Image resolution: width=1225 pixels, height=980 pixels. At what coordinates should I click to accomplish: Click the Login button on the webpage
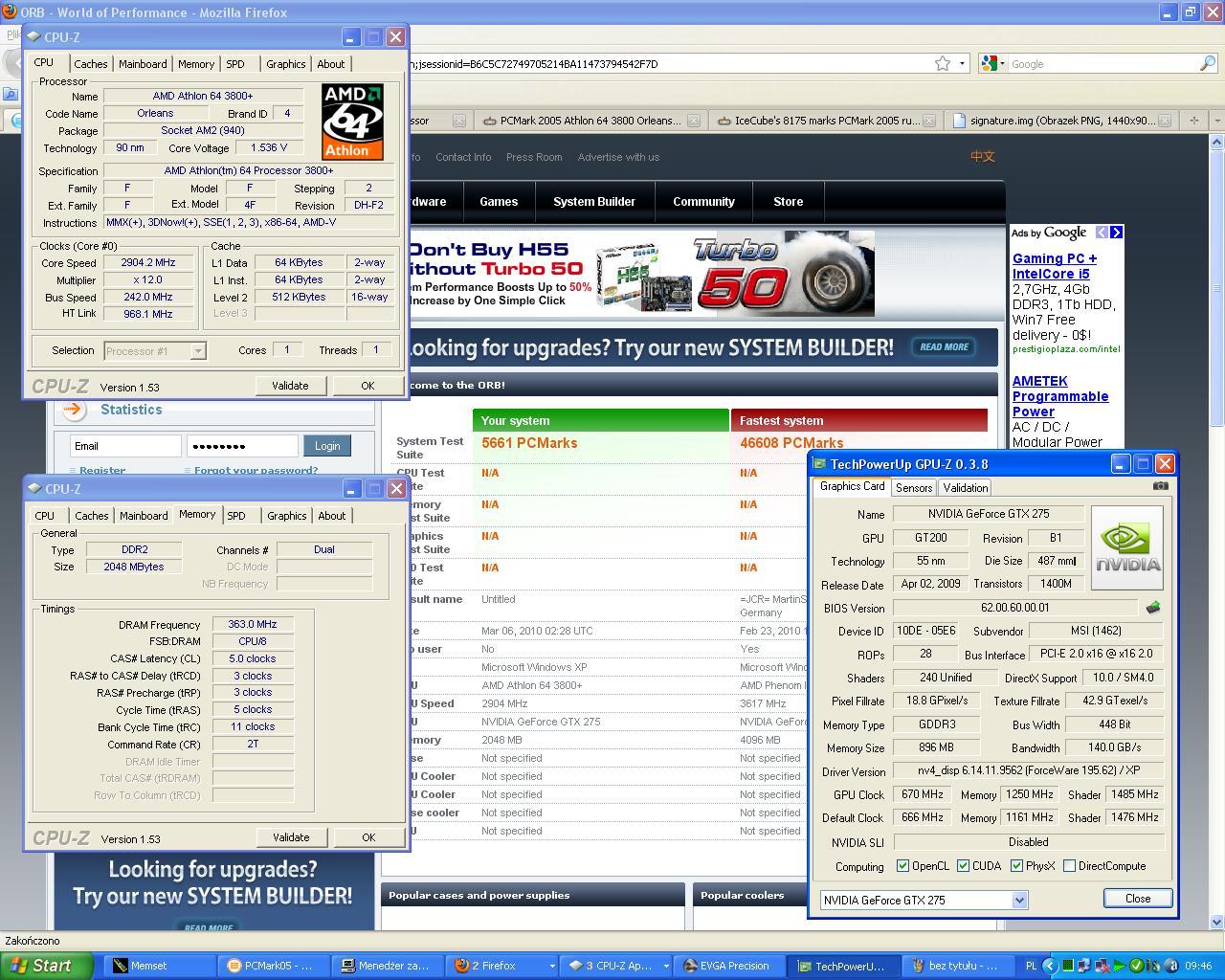coord(327,446)
